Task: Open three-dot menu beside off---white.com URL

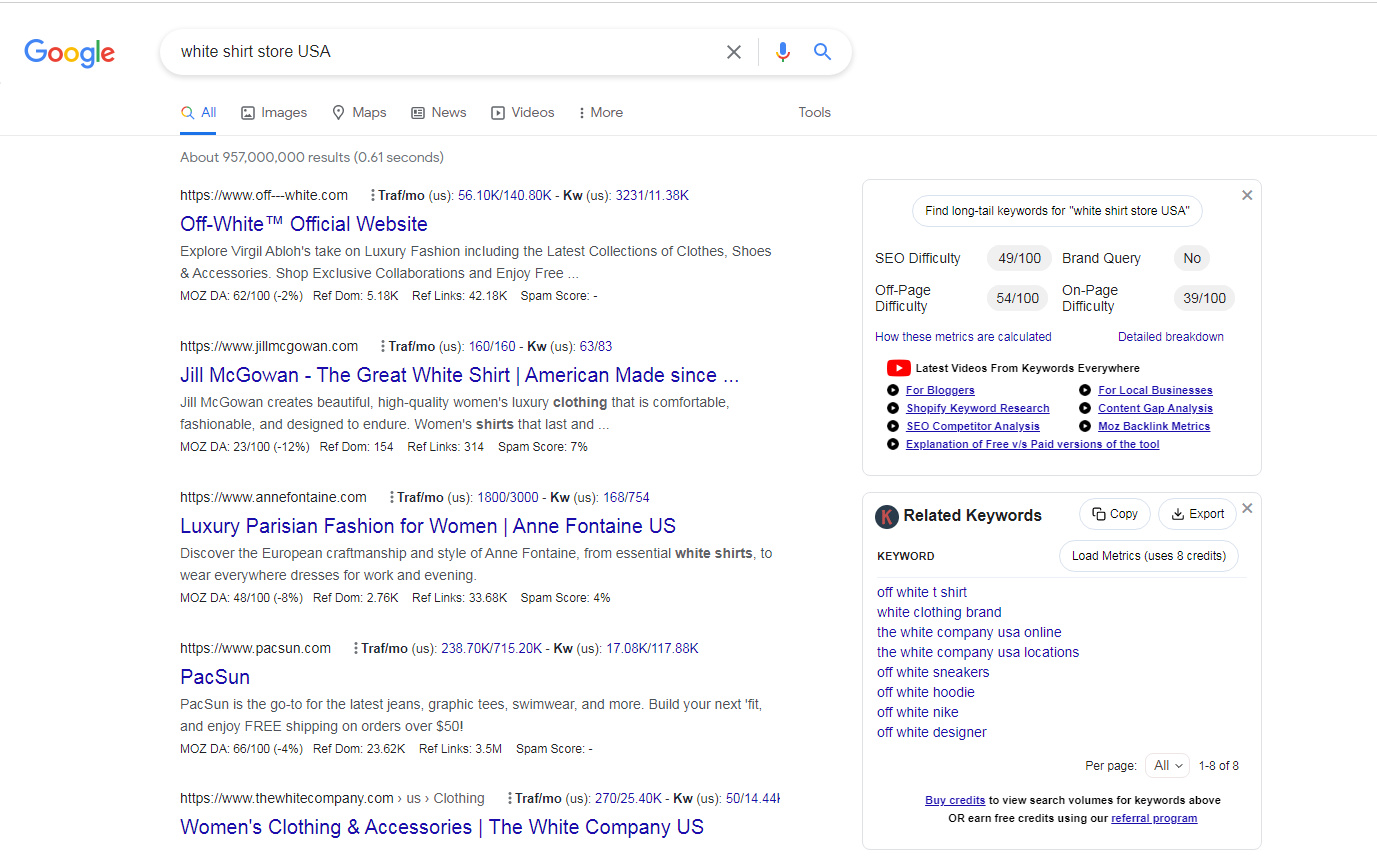Action: point(373,196)
